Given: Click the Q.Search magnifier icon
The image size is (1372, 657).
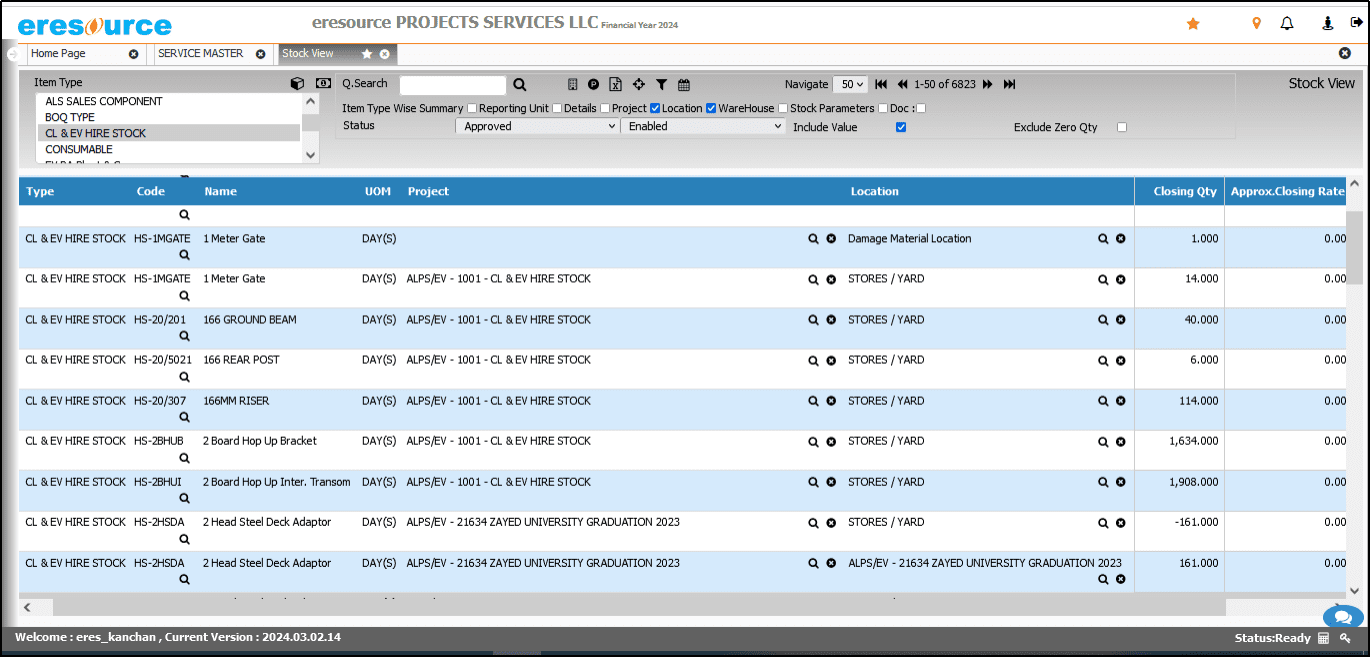Looking at the screenshot, I should tap(520, 85).
